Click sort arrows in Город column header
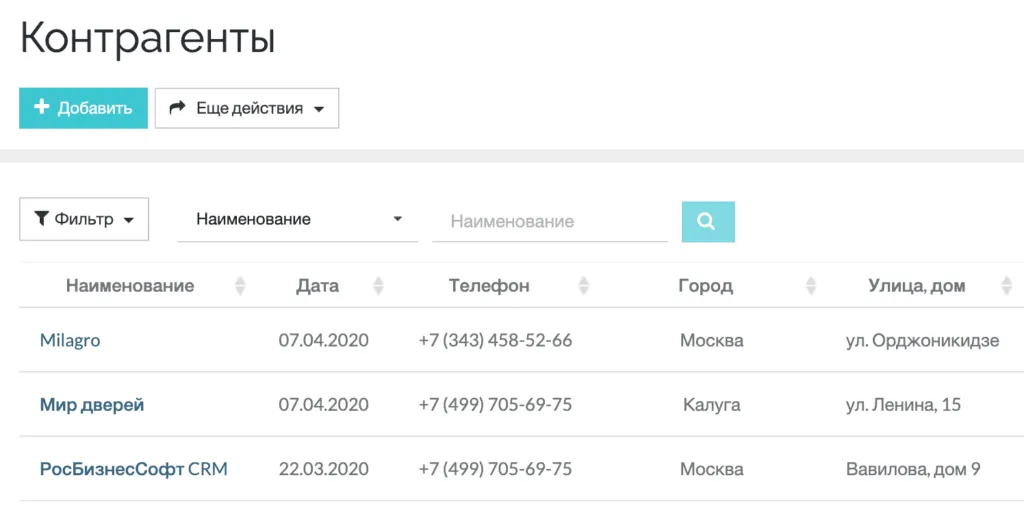The height and width of the screenshot is (519, 1024). pos(811,286)
